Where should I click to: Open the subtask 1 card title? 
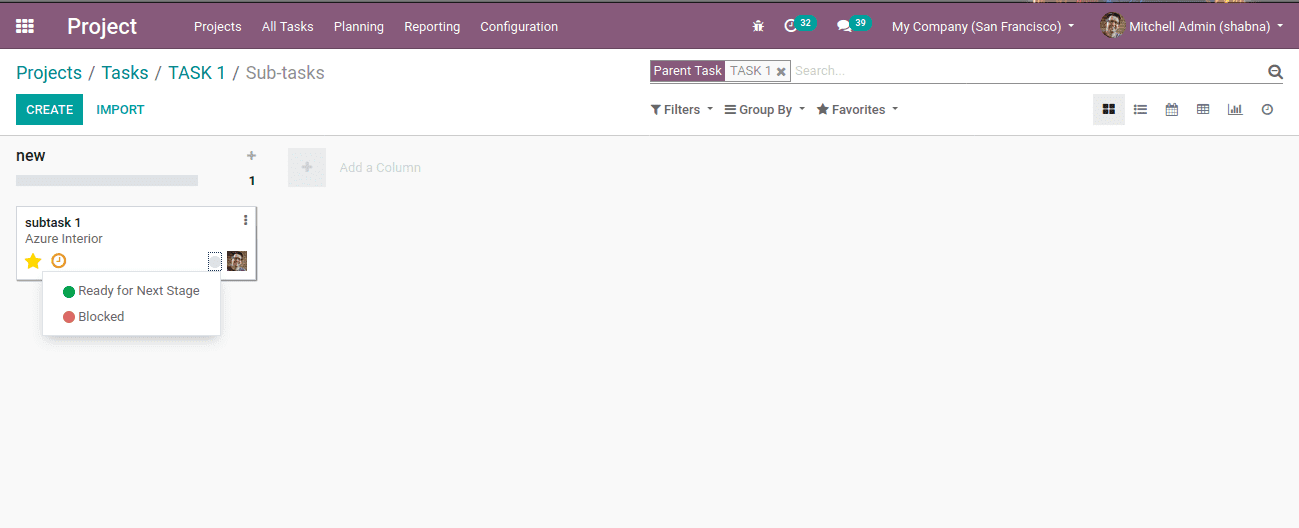(x=53, y=222)
